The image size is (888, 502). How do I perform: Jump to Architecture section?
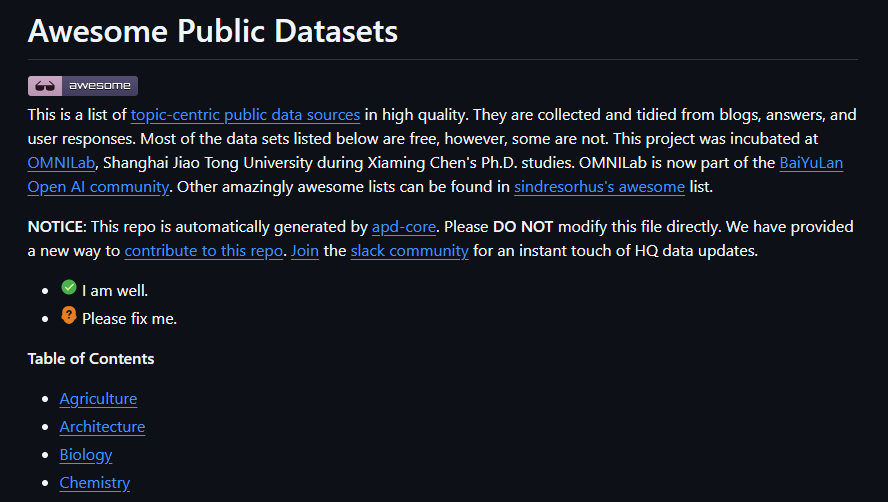click(102, 427)
